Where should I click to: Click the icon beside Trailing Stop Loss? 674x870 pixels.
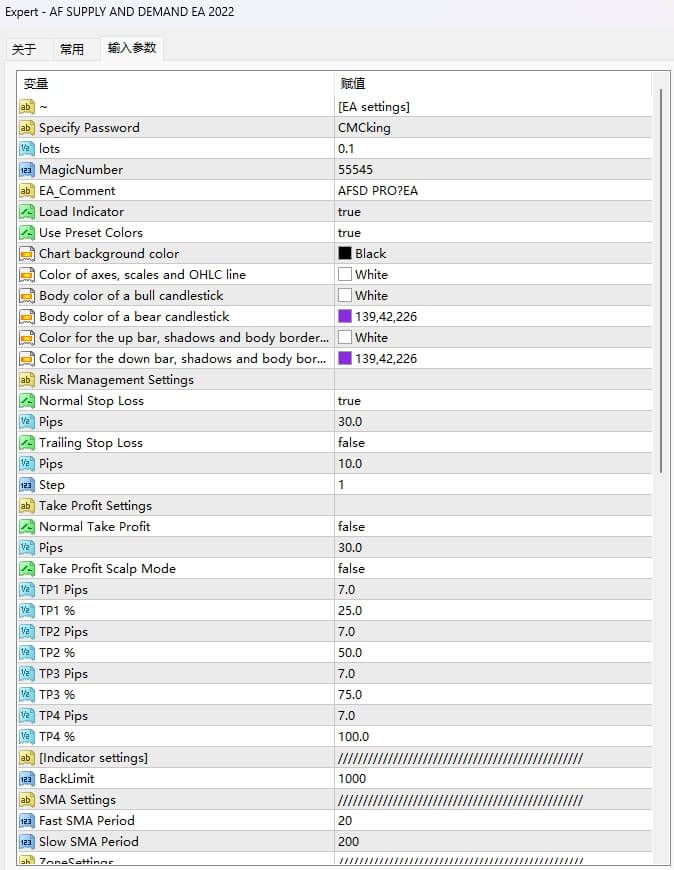27,443
